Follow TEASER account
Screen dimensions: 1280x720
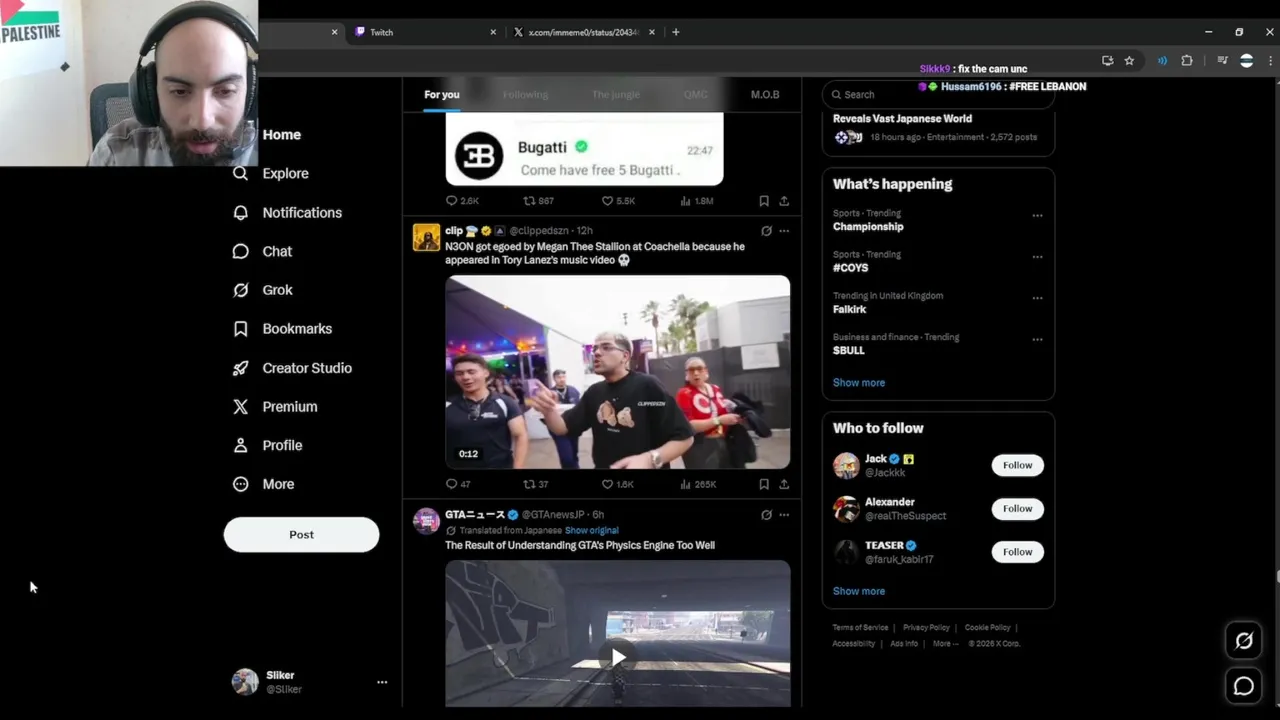point(1017,552)
